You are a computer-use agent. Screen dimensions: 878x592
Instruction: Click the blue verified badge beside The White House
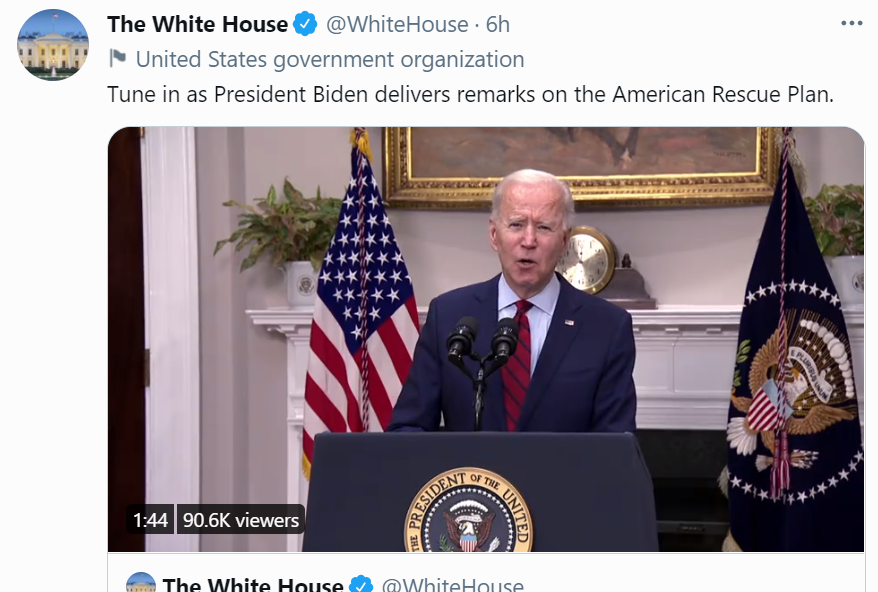305,24
